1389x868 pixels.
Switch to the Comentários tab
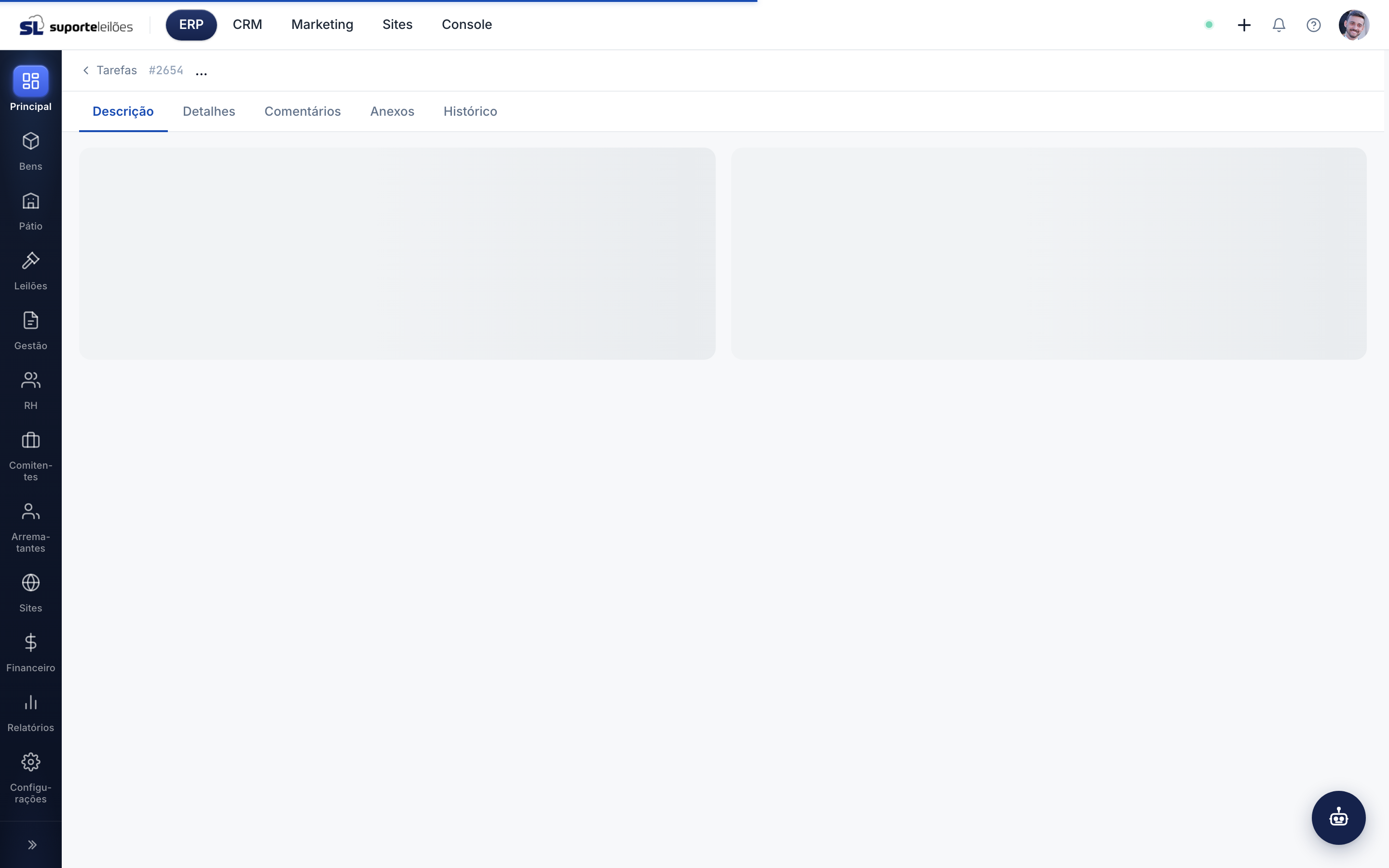302,111
